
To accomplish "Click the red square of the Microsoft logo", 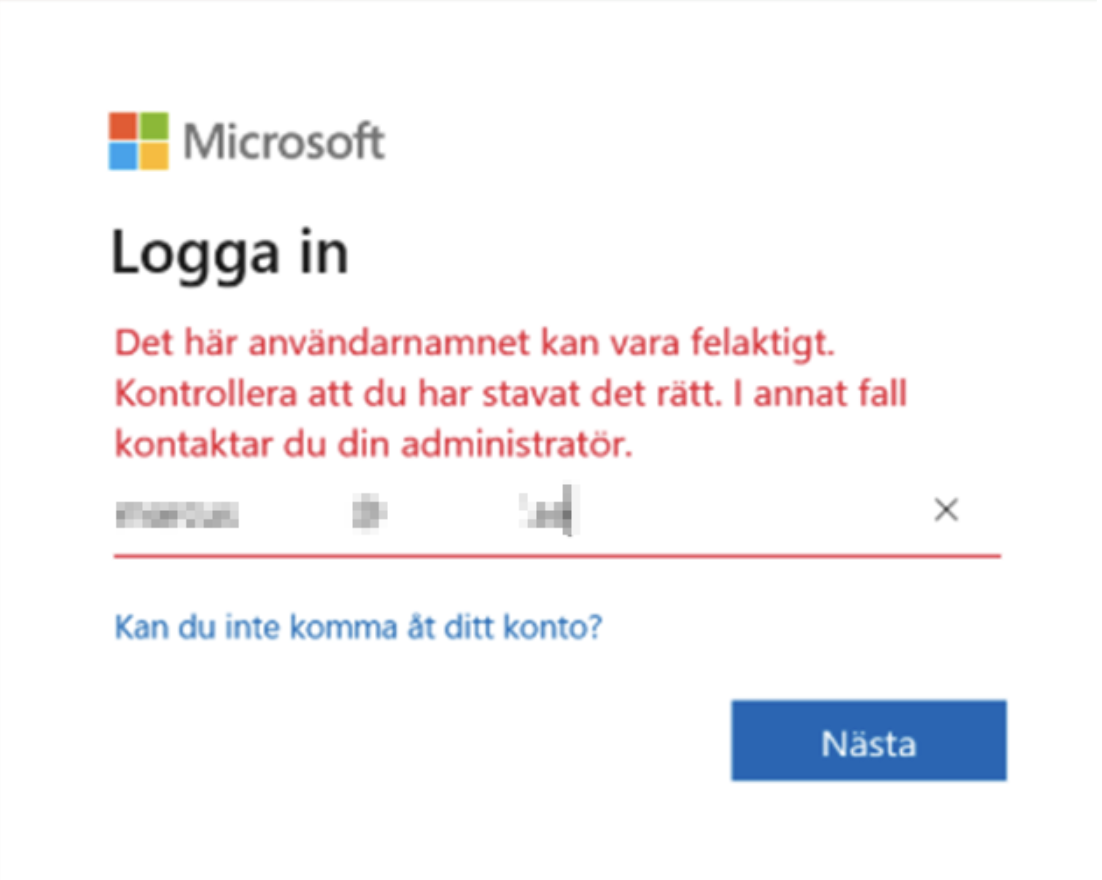I will pos(123,126).
